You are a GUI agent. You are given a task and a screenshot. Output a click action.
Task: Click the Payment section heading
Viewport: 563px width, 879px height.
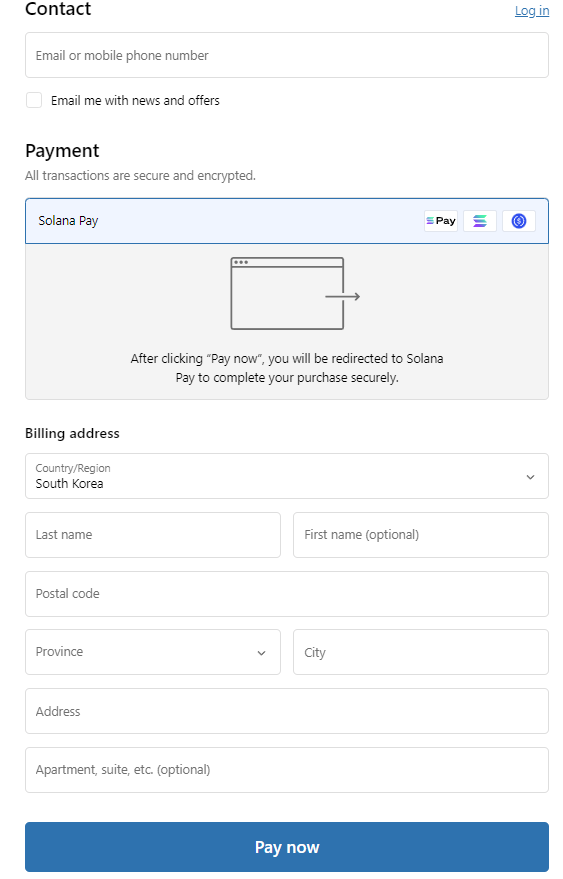(x=62, y=151)
